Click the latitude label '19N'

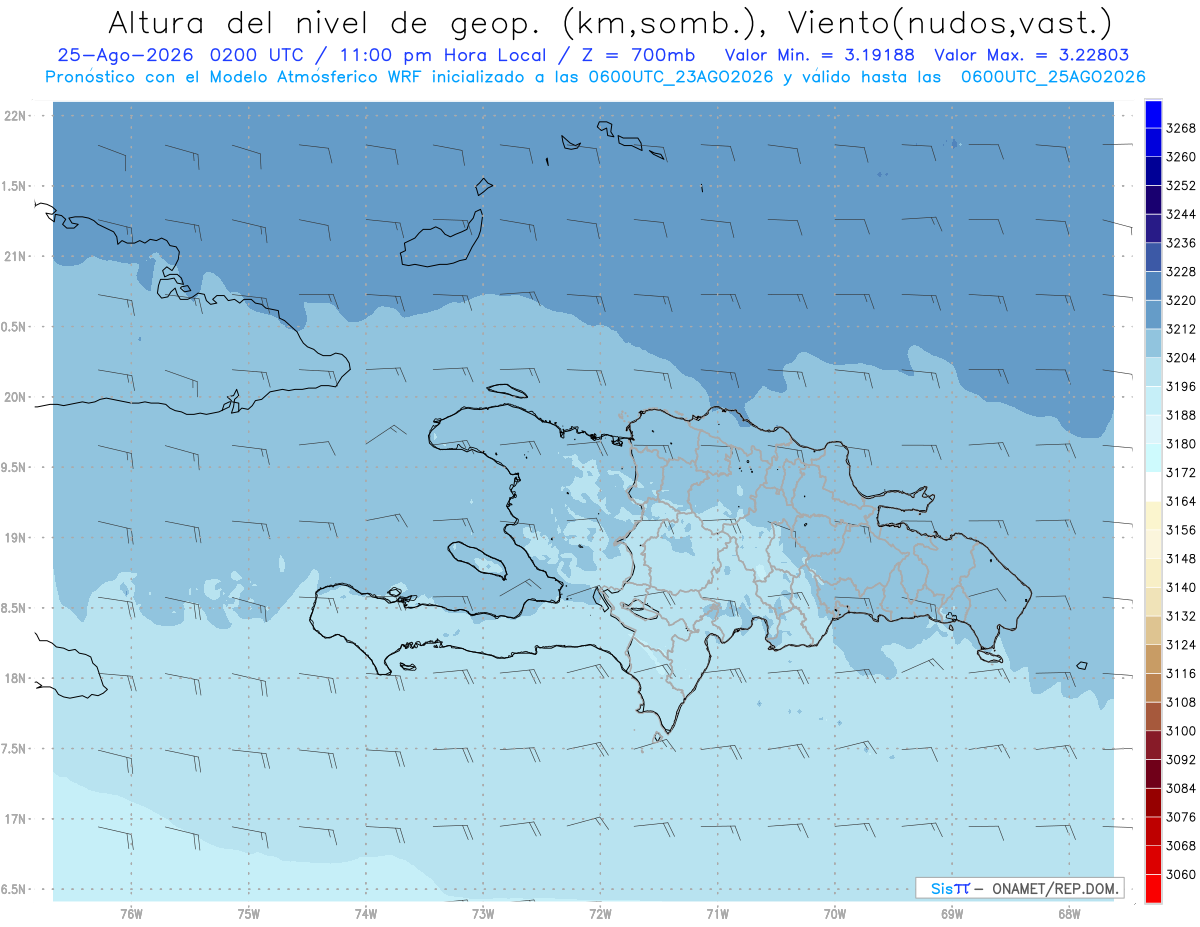(16, 538)
